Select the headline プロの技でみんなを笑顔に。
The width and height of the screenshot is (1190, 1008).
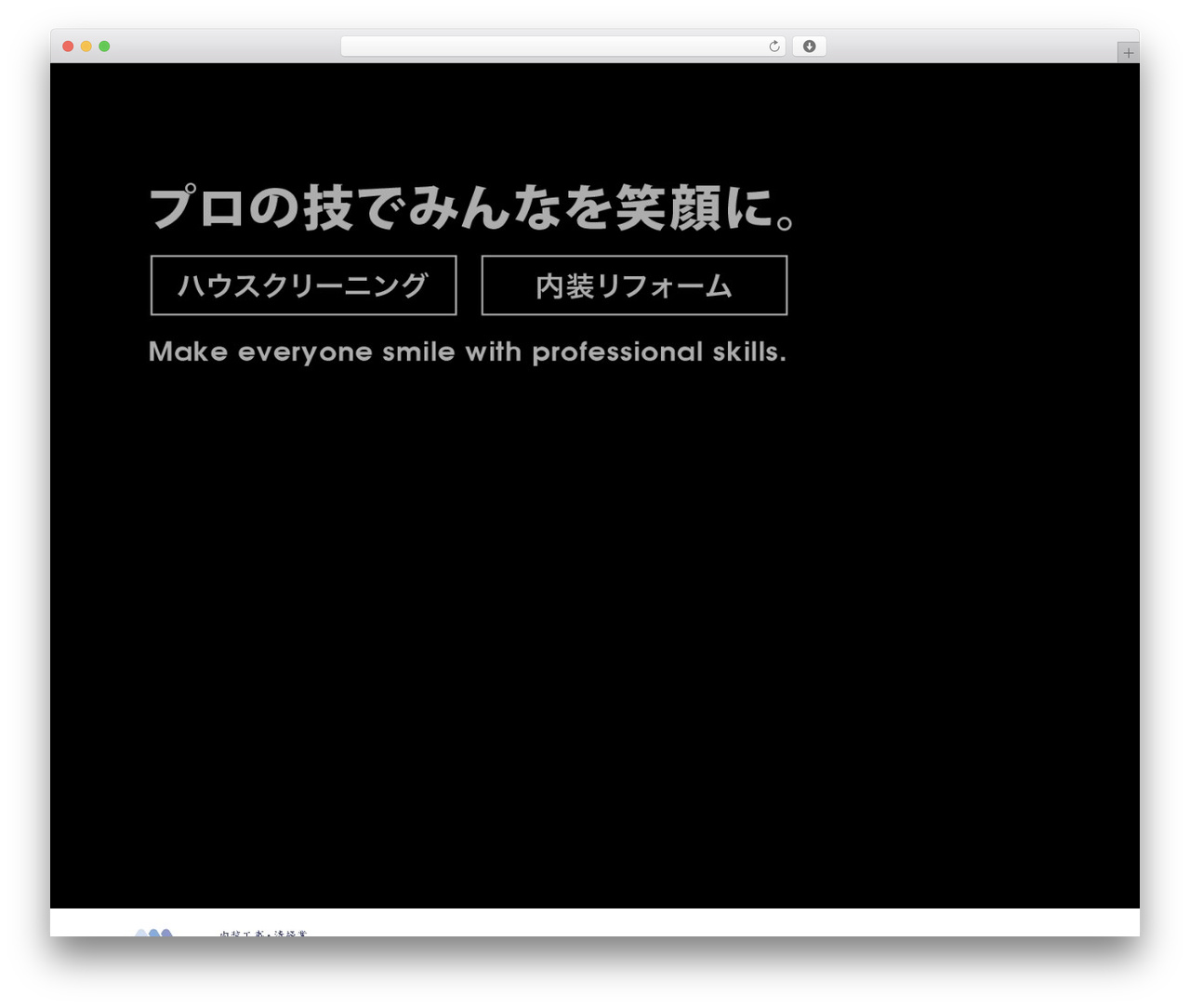point(473,207)
